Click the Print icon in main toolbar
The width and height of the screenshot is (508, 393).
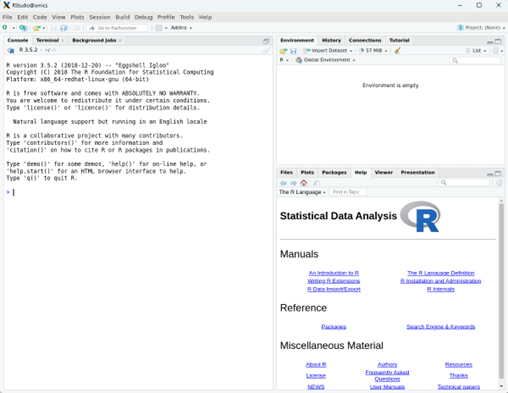pos(77,28)
